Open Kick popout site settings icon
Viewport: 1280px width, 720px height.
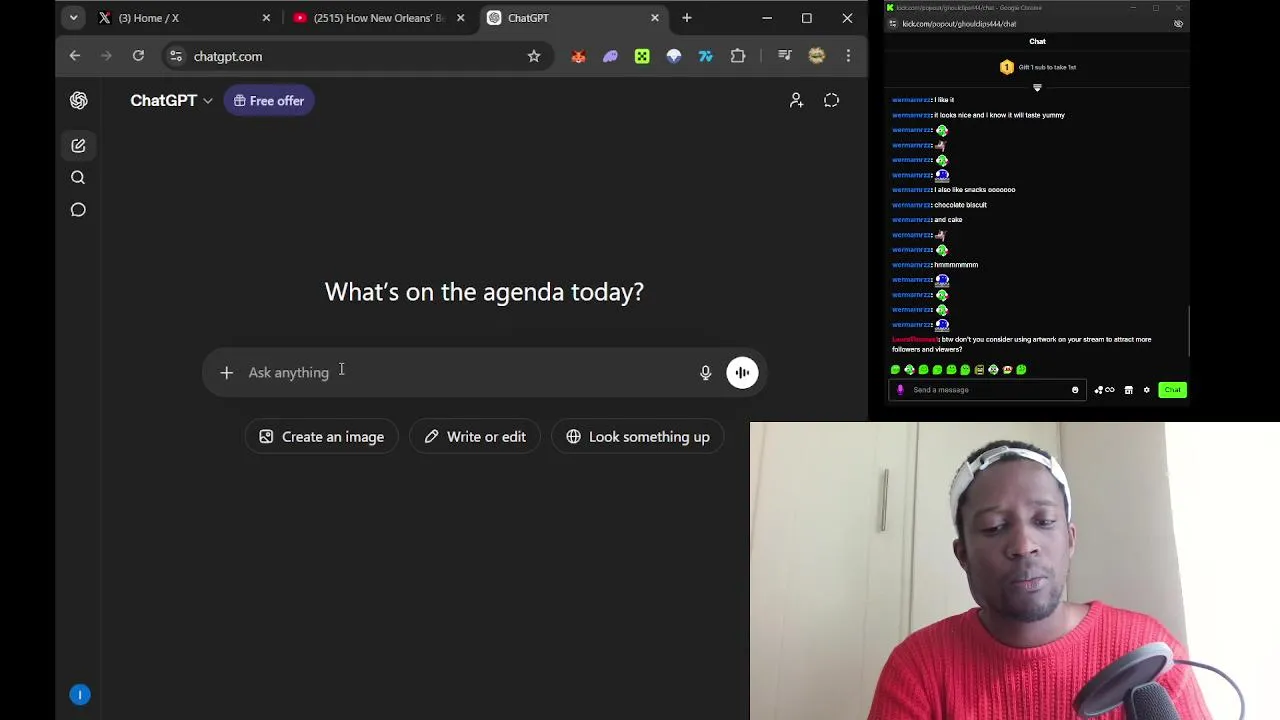click(893, 24)
